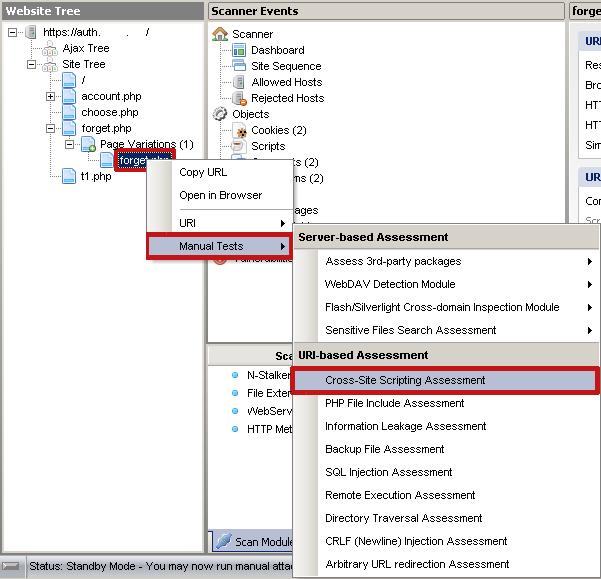The height and width of the screenshot is (579, 601).
Task: Click the forget.php parent page icon
Action: pyautogui.click(x=69, y=128)
